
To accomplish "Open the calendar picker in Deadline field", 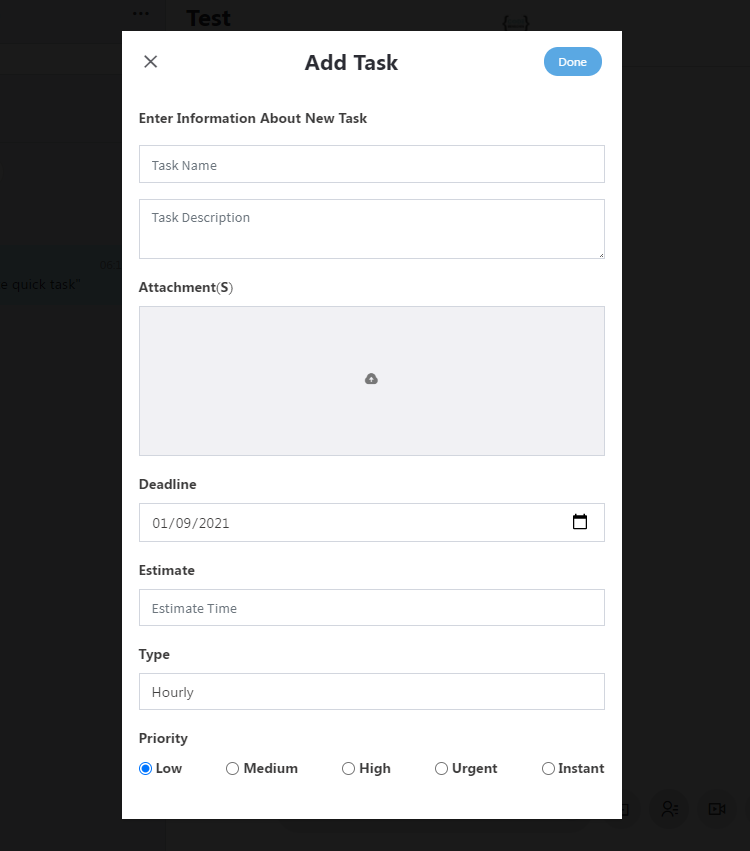I will pos(580,522).
